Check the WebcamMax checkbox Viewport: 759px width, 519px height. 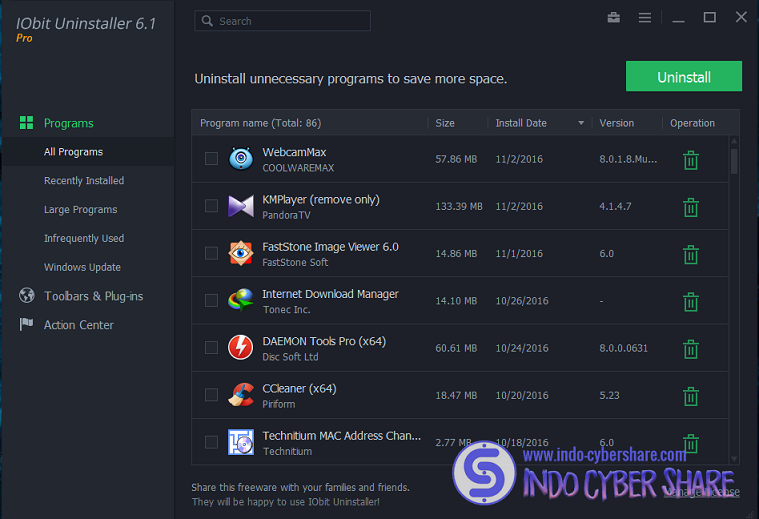(x=211, y=159)
